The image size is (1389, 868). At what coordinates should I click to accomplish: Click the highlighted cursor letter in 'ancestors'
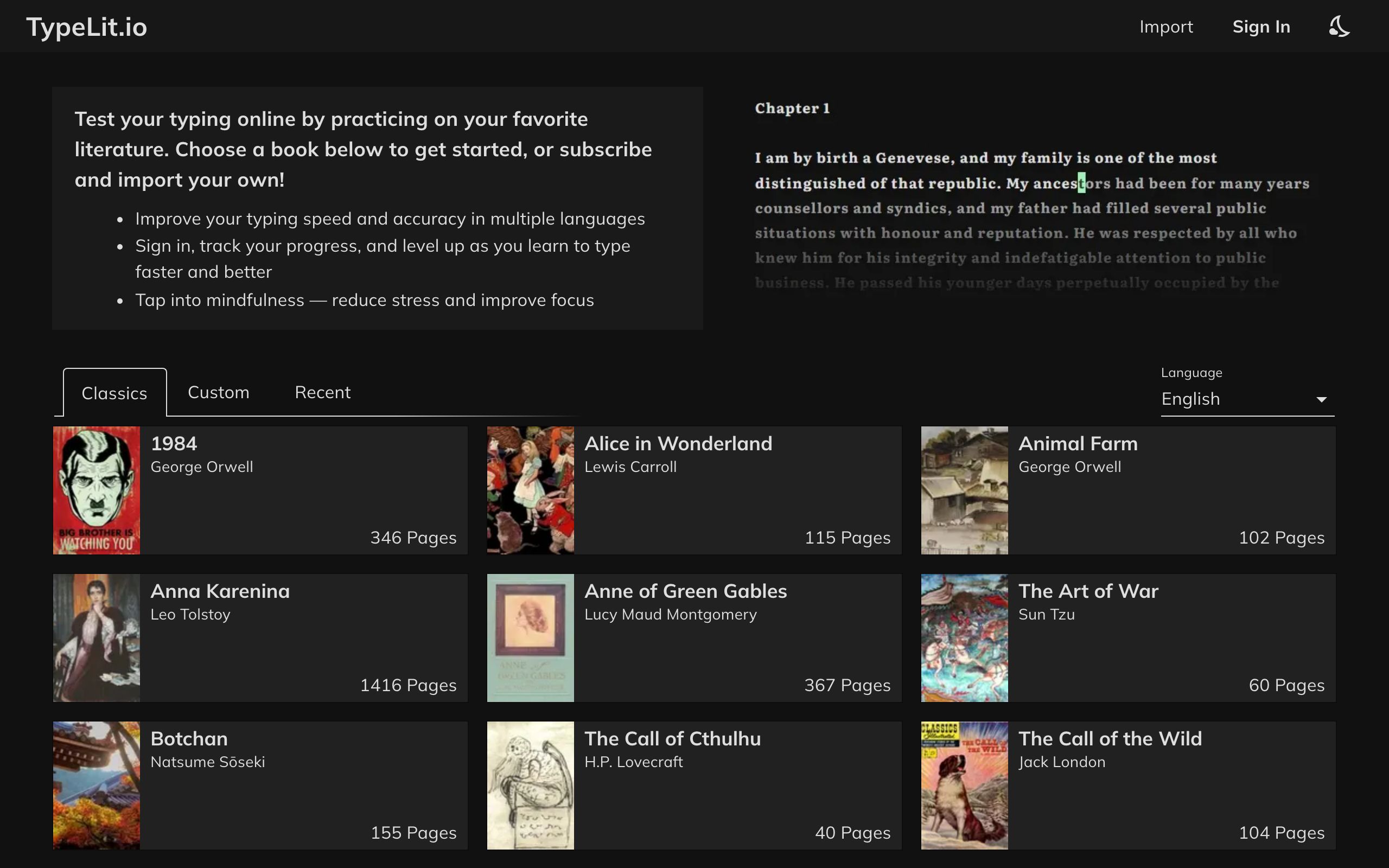coord(1081,183)
